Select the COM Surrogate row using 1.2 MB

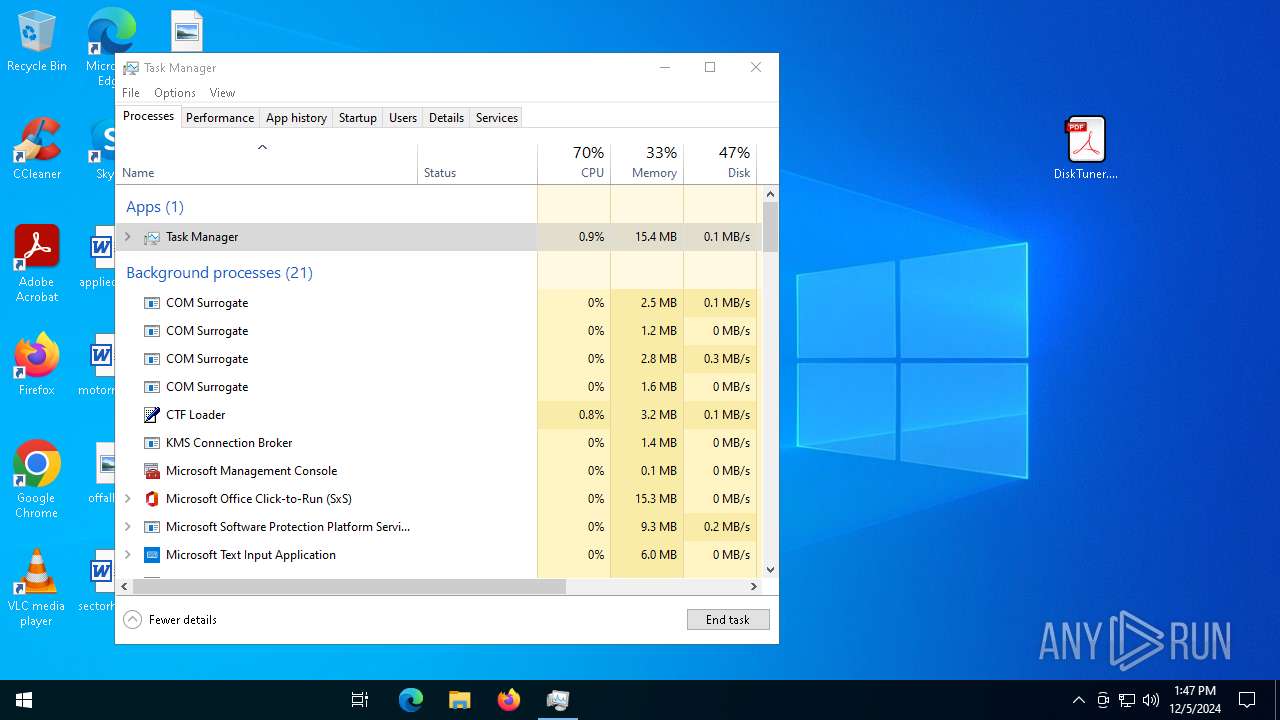click(x=439, y=331)
